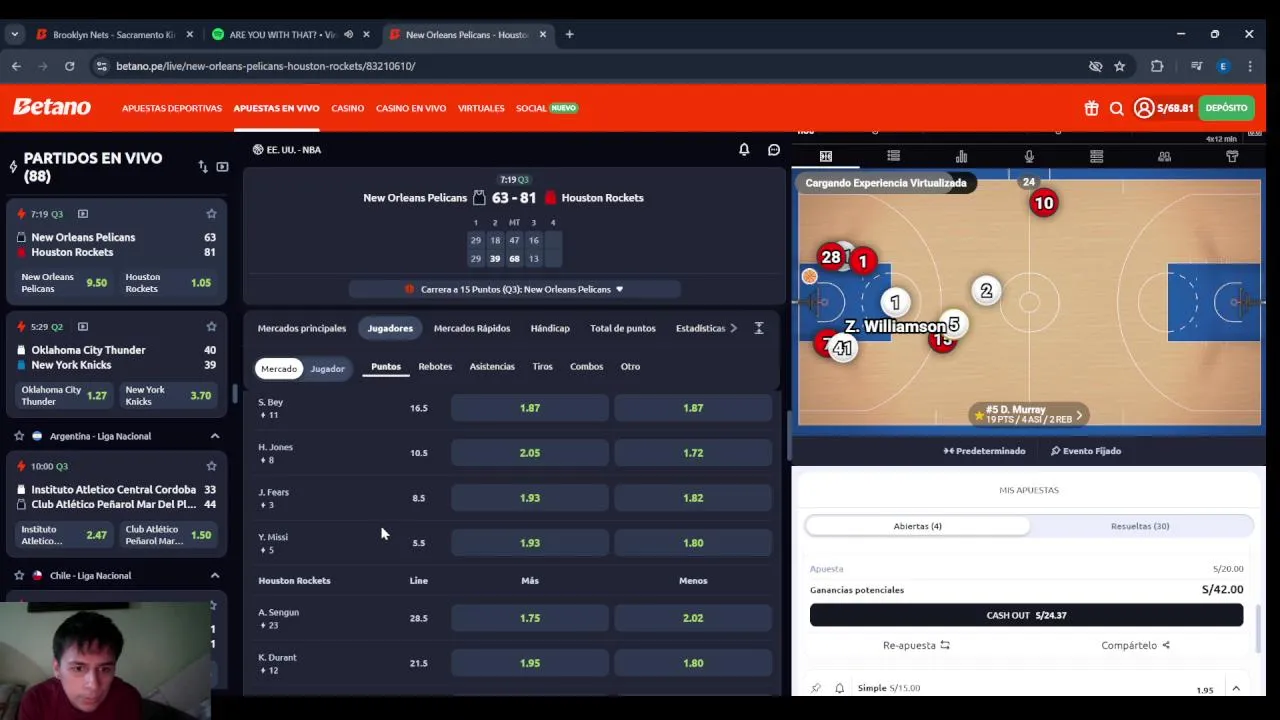Switch to Resueltas (30) bets tab

click(1140, 526)
